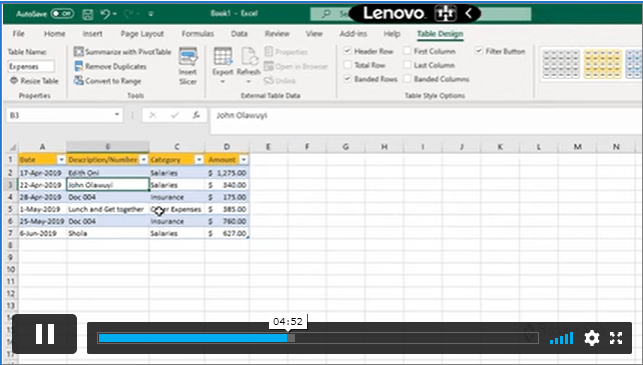
Task: Uncheck the Banded Rows checkbox
Action: [x=348, y=79]
